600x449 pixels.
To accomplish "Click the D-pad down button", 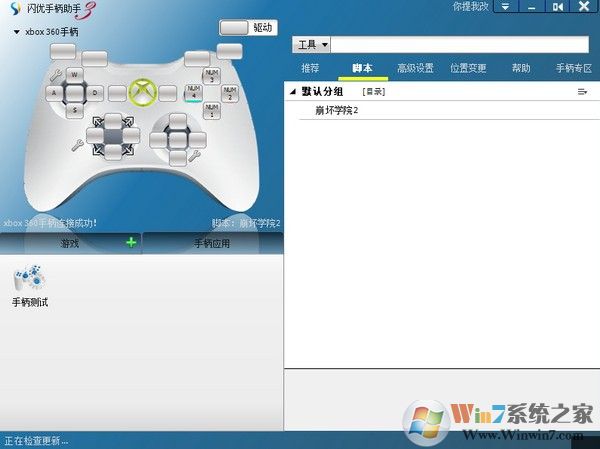I will click(113, 152).
